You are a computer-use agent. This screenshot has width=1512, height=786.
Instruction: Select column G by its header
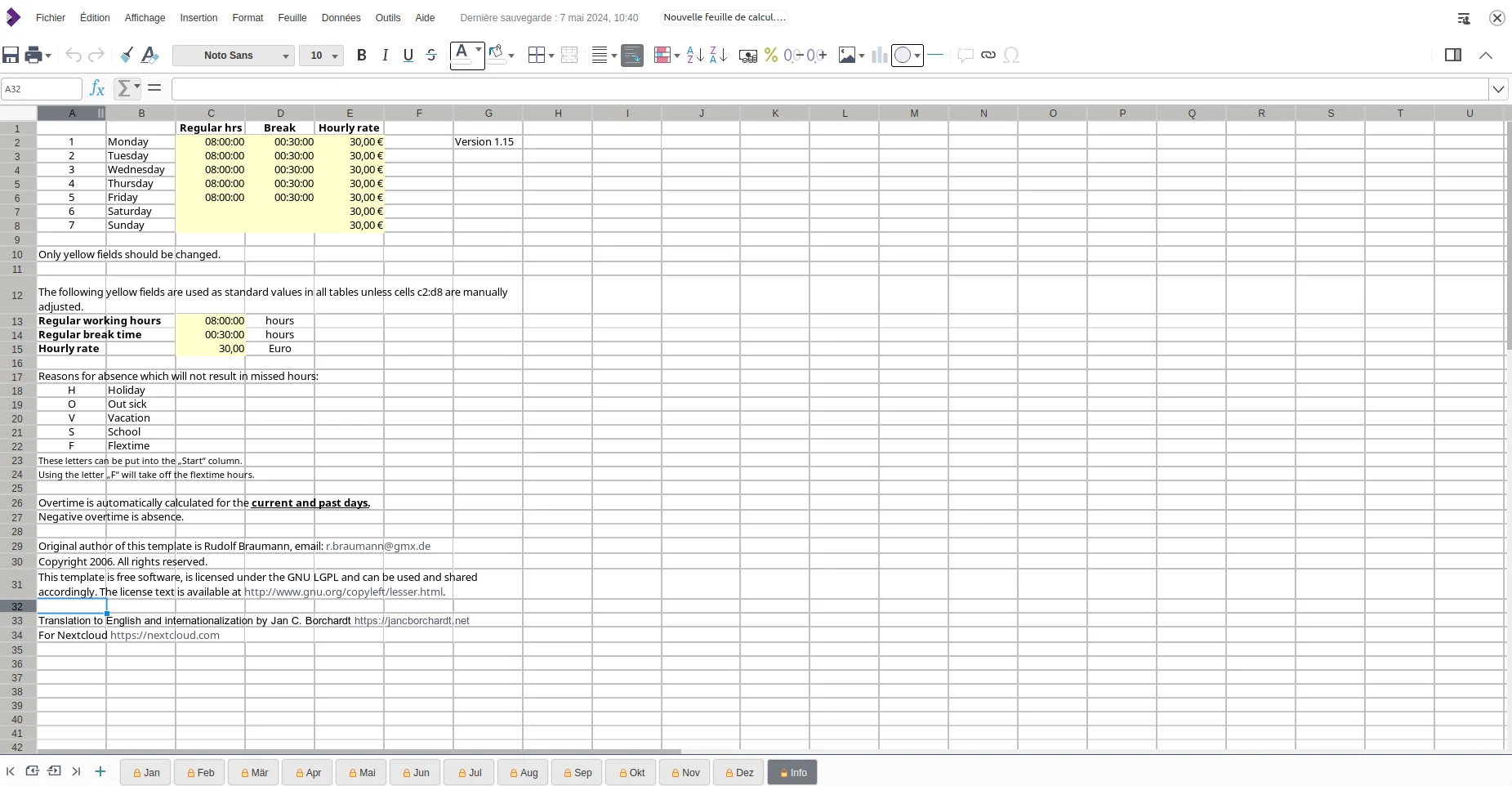point(488,114)
